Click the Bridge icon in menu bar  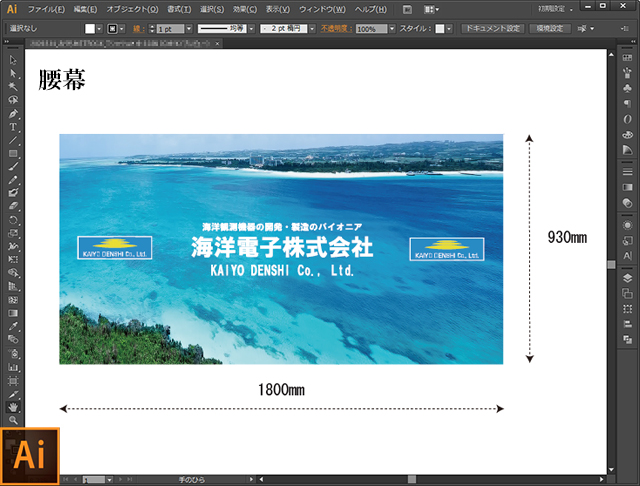pos(407,9)
